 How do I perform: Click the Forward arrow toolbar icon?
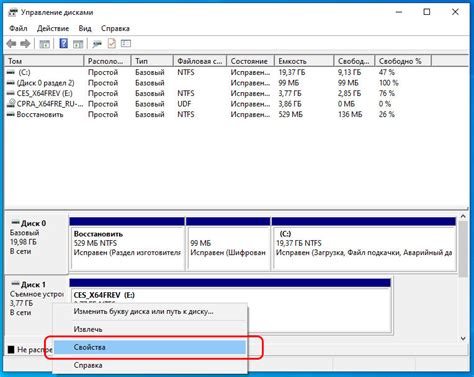coord(25,44)
